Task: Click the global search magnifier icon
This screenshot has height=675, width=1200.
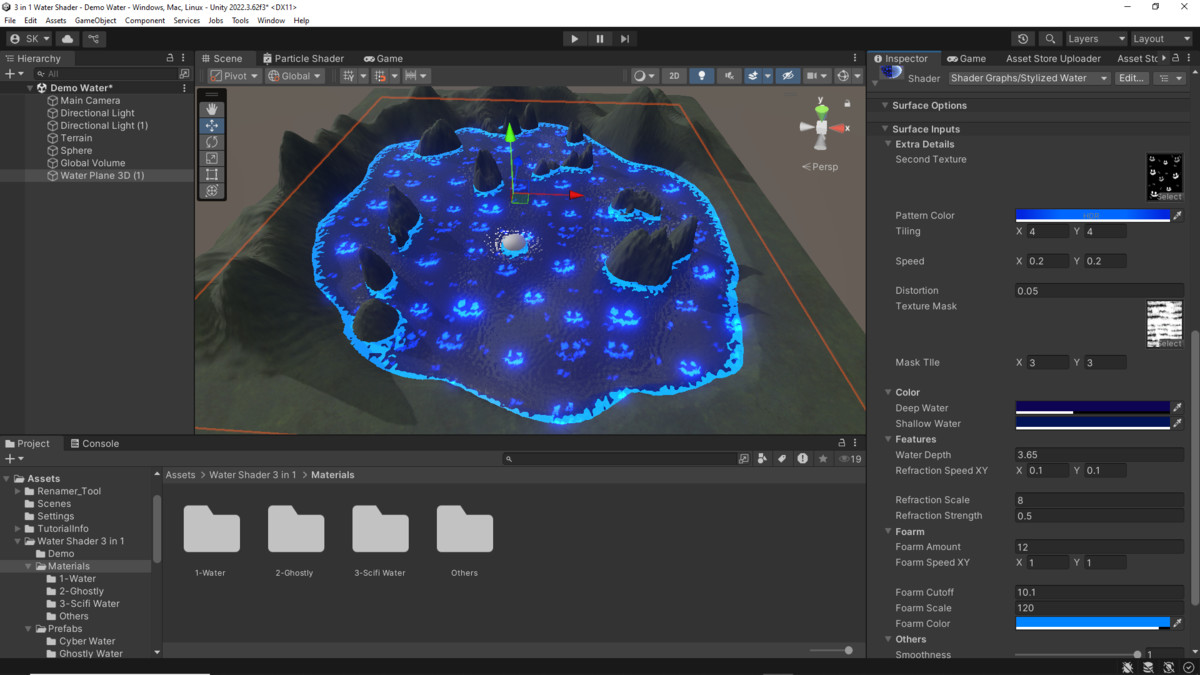Action: 1050,39
